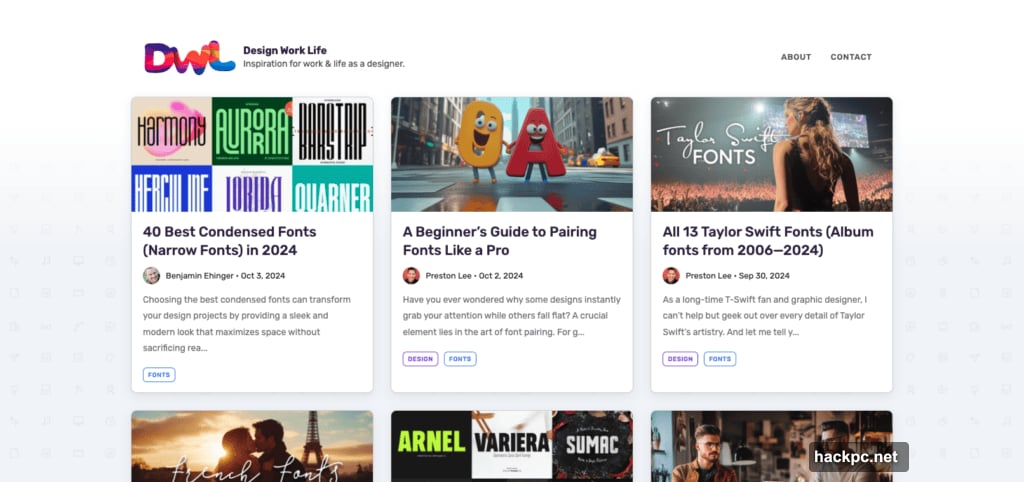This screenshot has height=482, width=1024.
Task: Click the Design tag on the pairing fonts card
Action: click(x=420, y=359)
